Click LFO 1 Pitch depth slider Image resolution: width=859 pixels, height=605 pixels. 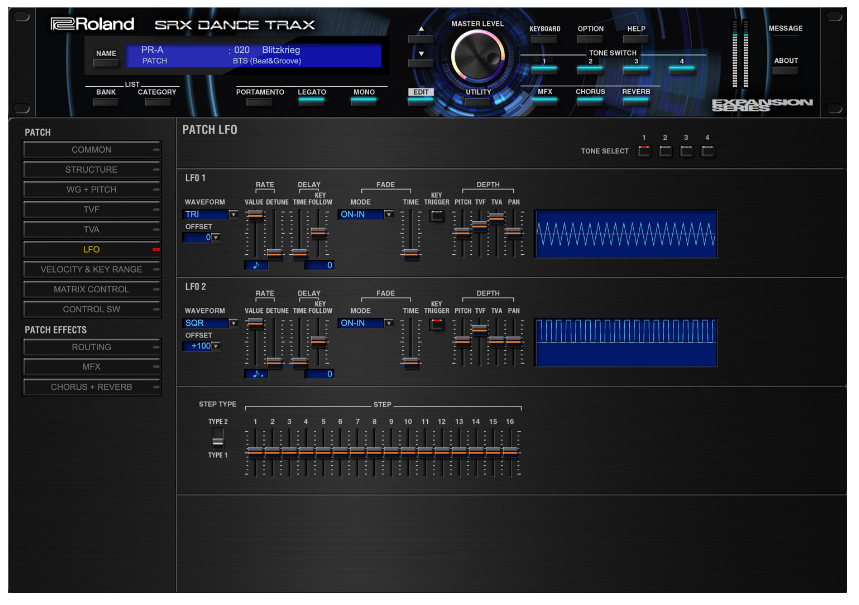[462, 233]
